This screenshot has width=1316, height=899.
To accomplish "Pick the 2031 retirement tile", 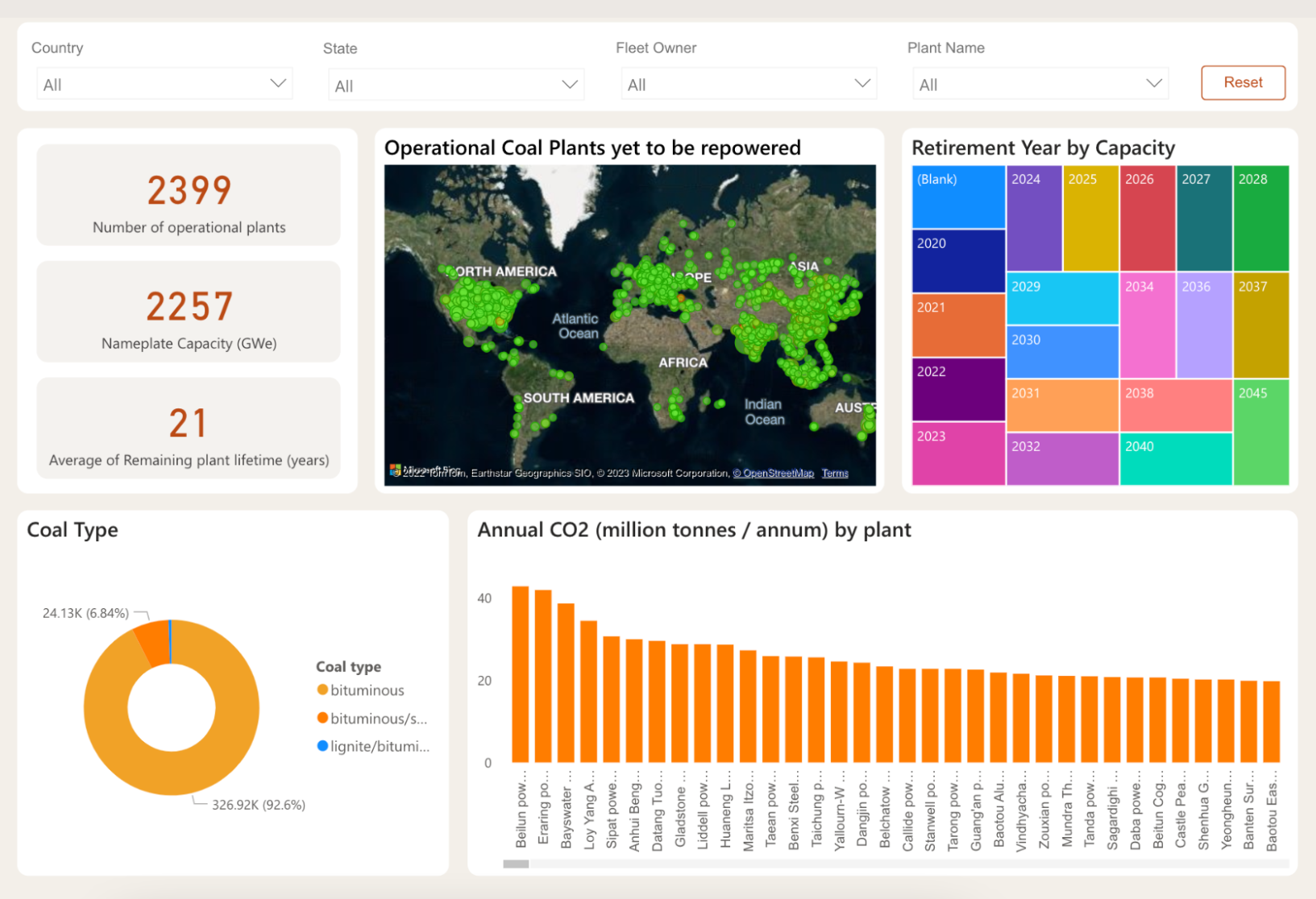I will click(x=1062, y=405).
